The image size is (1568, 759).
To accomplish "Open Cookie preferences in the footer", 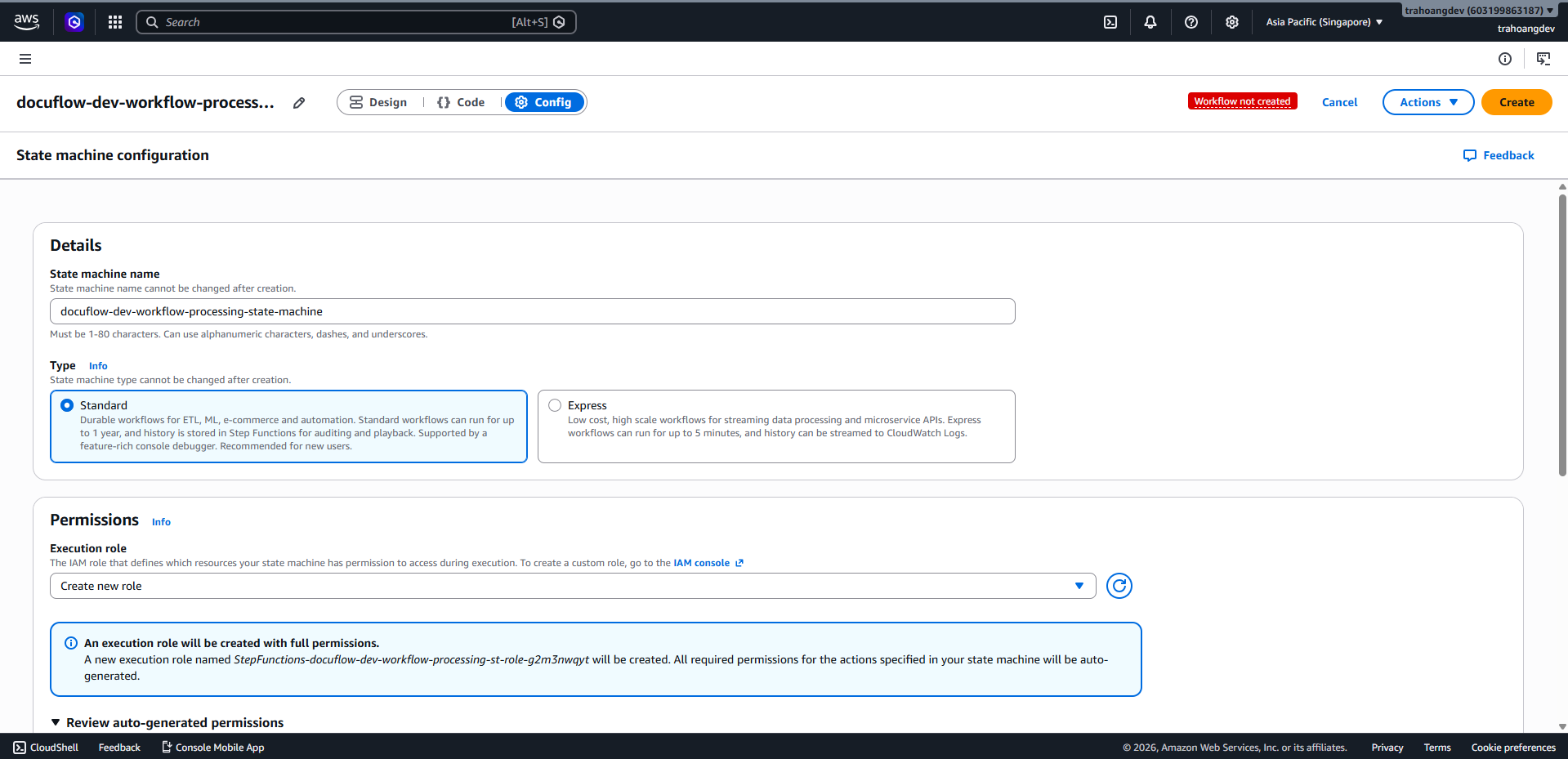I will tap(1513, 748).
